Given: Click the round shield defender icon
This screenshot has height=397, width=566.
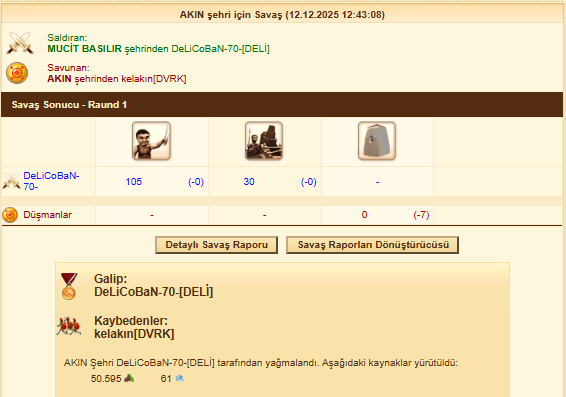Looking at the screenshot, I should (x=17, y=73).
